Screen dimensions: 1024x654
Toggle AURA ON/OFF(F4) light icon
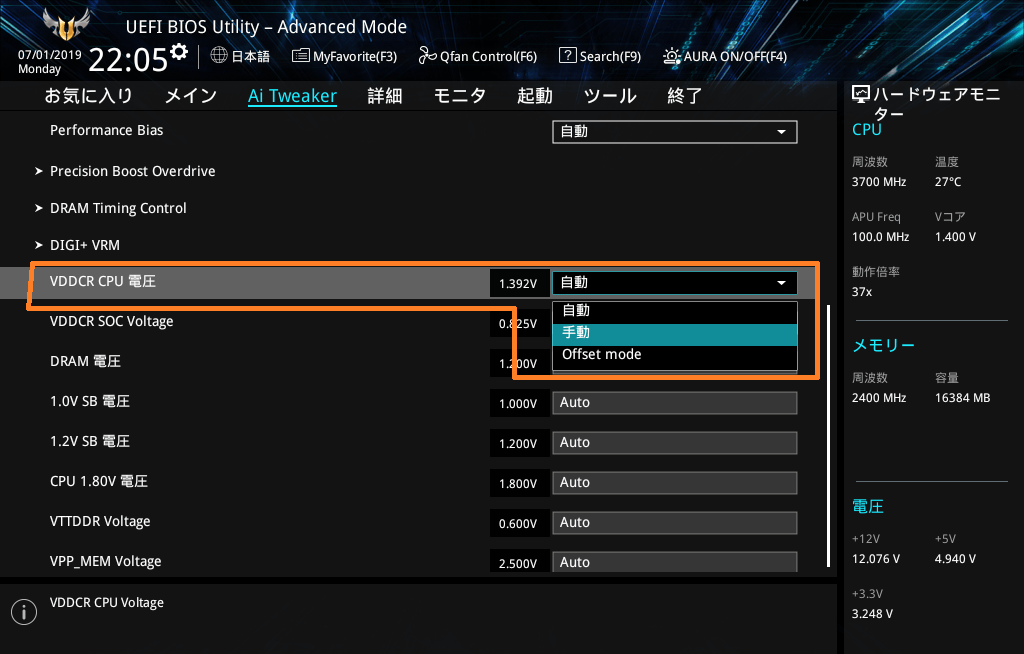click(x=671, y=56)
